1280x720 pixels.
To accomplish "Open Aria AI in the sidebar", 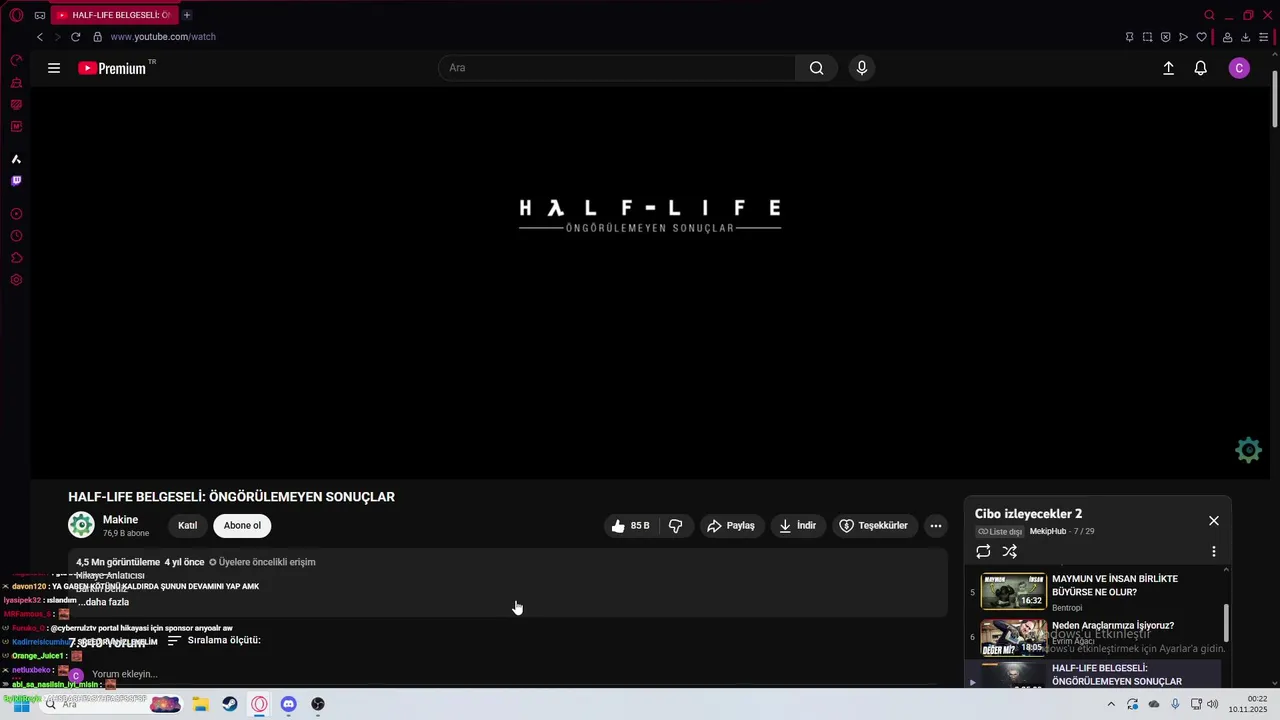I will (x=16, y=159).
